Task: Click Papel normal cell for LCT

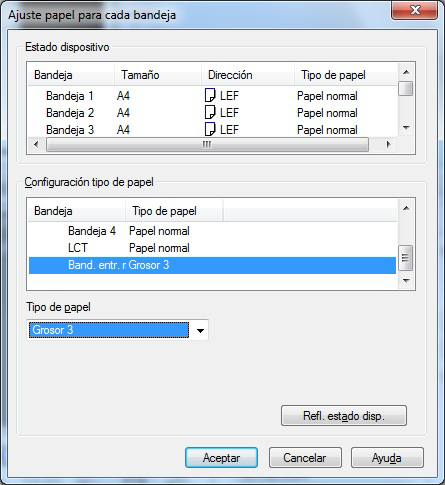Action: pos(159,248)
